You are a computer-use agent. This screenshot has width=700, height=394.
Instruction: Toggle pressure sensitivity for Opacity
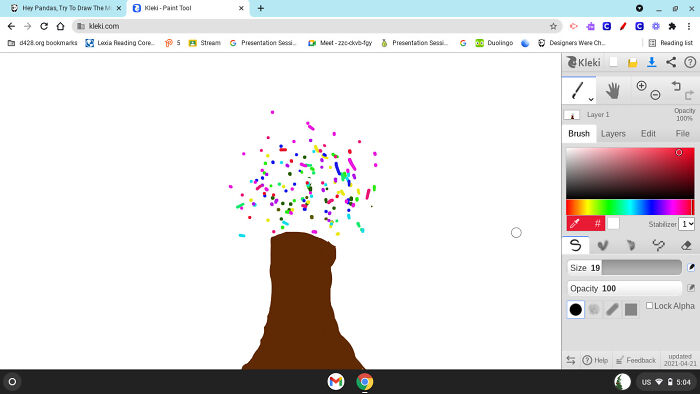pos(691,288)
